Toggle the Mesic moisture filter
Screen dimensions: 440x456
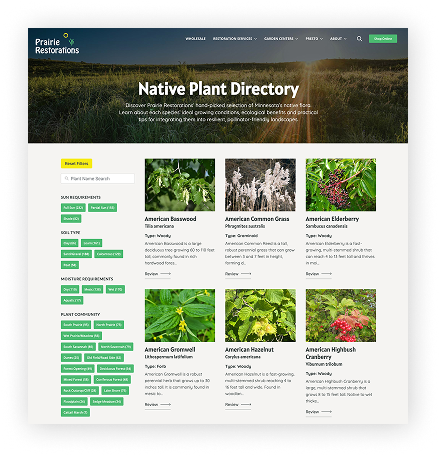pyautogui.click(x=93, y=289)
